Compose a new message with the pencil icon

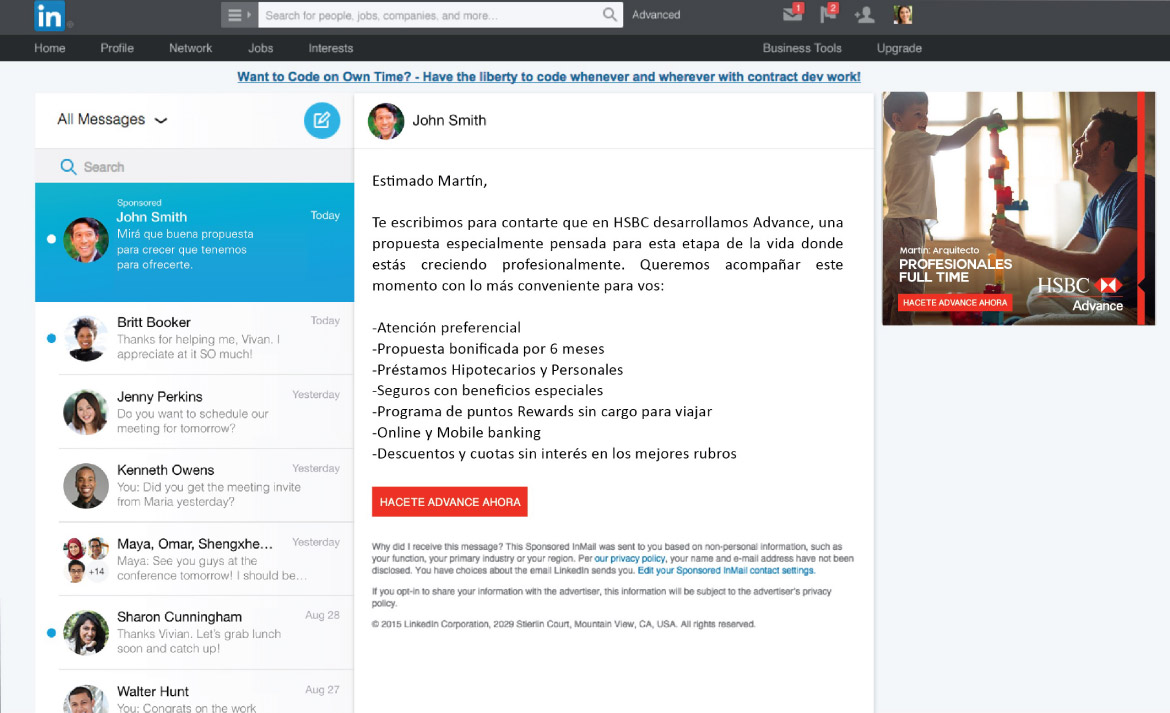click(322, 120)
